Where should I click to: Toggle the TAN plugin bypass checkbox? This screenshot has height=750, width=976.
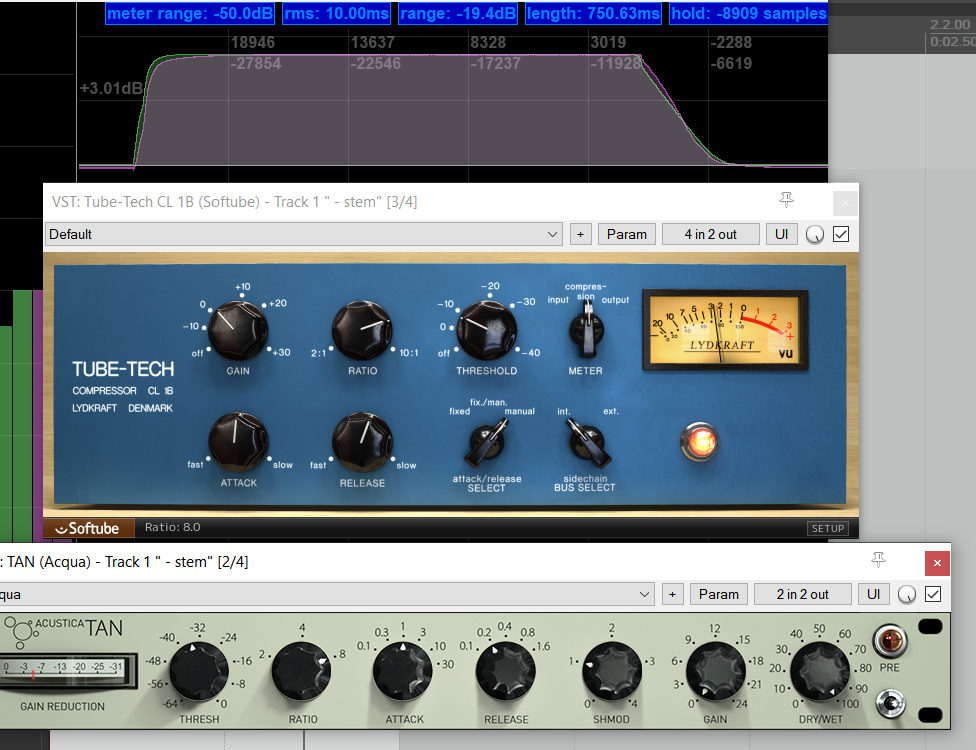pyautogui.click(x=933, y=594)
